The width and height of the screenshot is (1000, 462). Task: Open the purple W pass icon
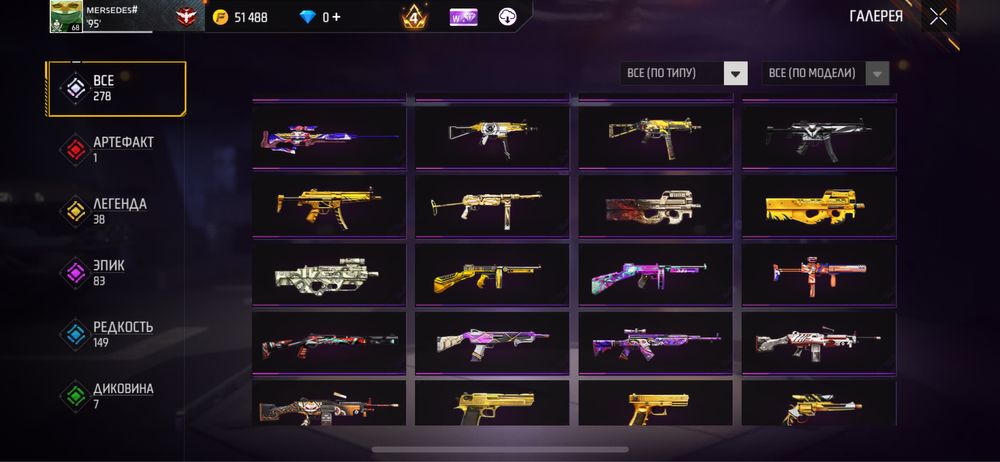(x=463, y=17)
